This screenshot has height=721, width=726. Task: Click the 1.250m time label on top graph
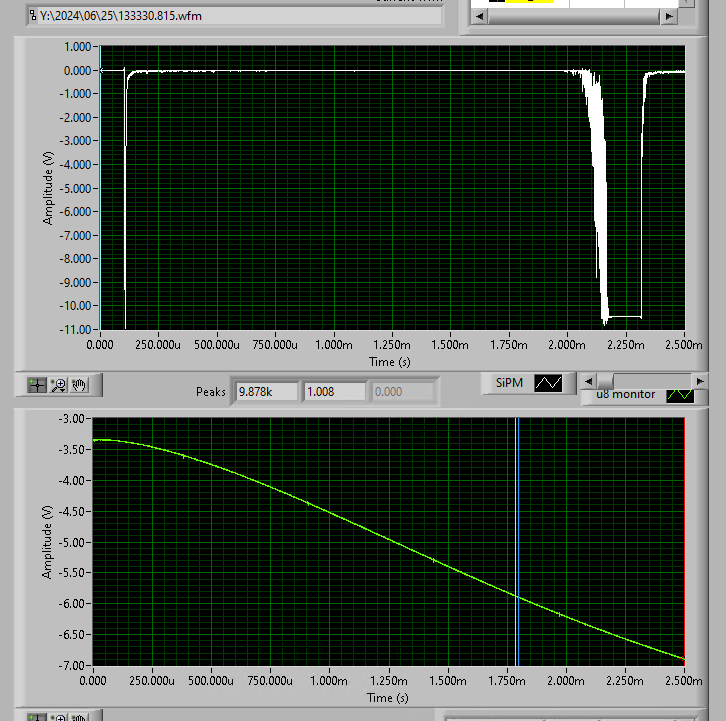392,345
